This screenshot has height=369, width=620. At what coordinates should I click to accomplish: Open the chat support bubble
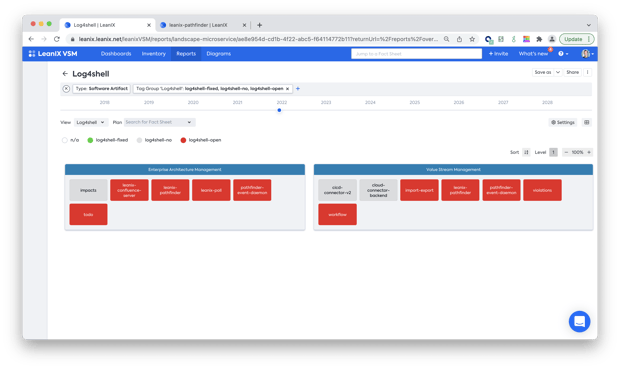pyautogui.click(x=579, y=322)
